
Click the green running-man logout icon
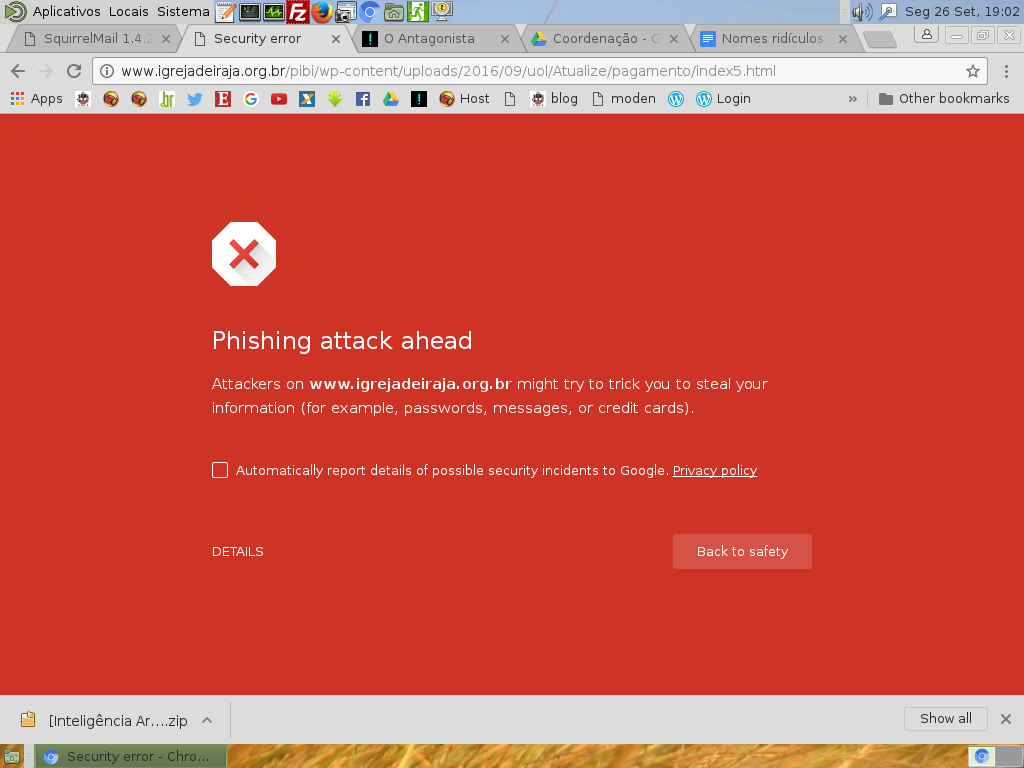pyautogui.click(x=417, y=12)
